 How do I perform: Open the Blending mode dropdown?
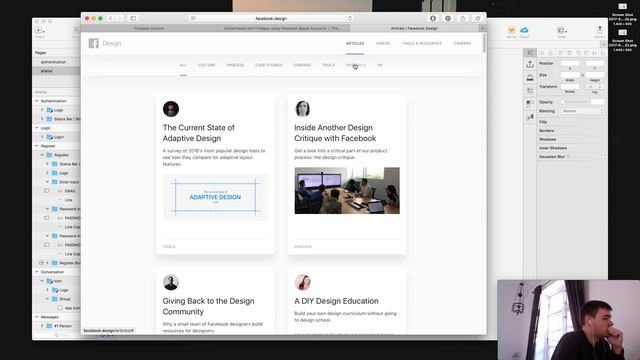click(582, 111)
